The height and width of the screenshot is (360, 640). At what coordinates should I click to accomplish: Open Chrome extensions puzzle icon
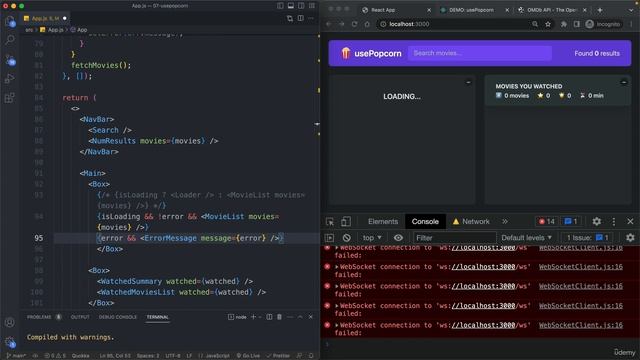click(x=564, y=24)
